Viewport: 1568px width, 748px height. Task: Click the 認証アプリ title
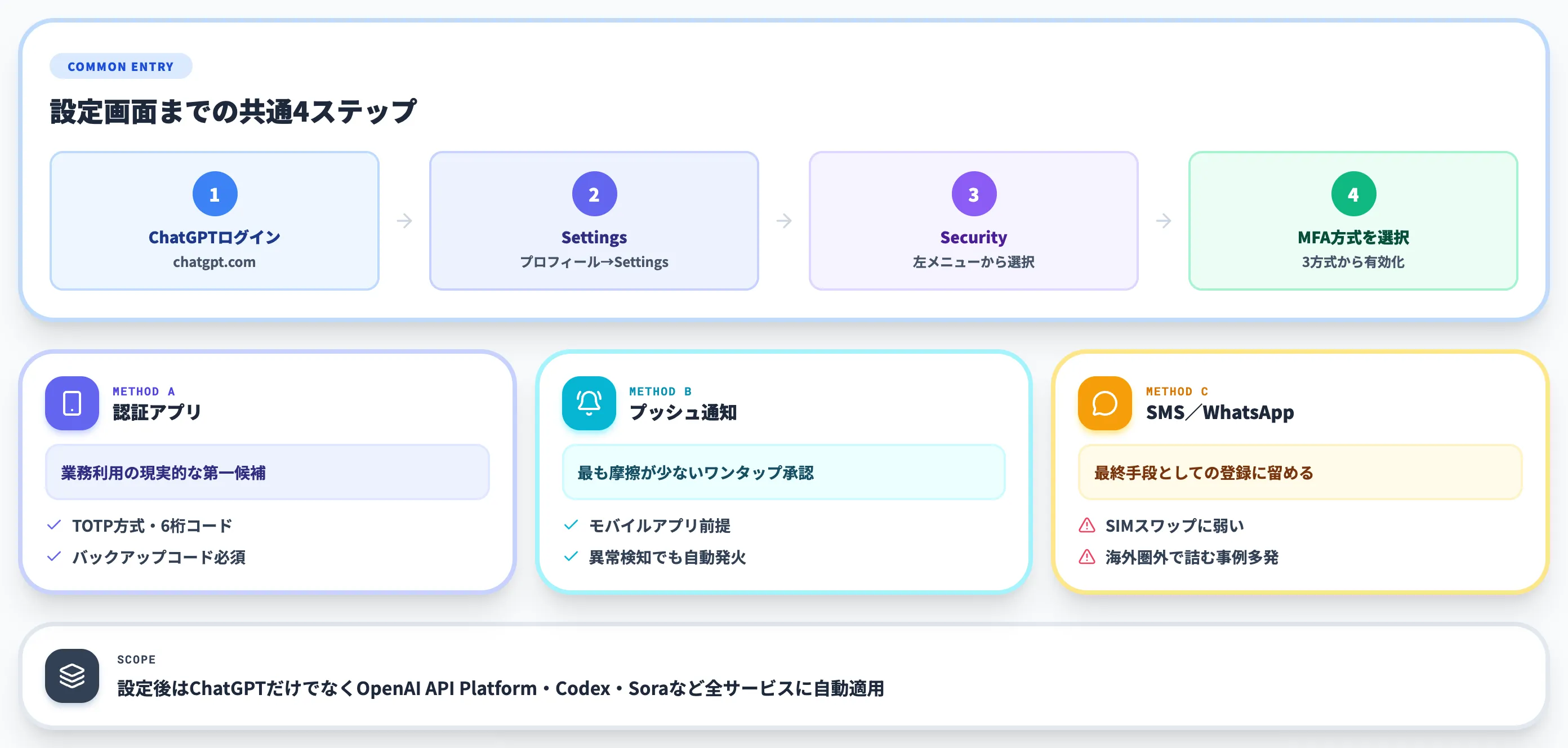click(x=157, y=412)
